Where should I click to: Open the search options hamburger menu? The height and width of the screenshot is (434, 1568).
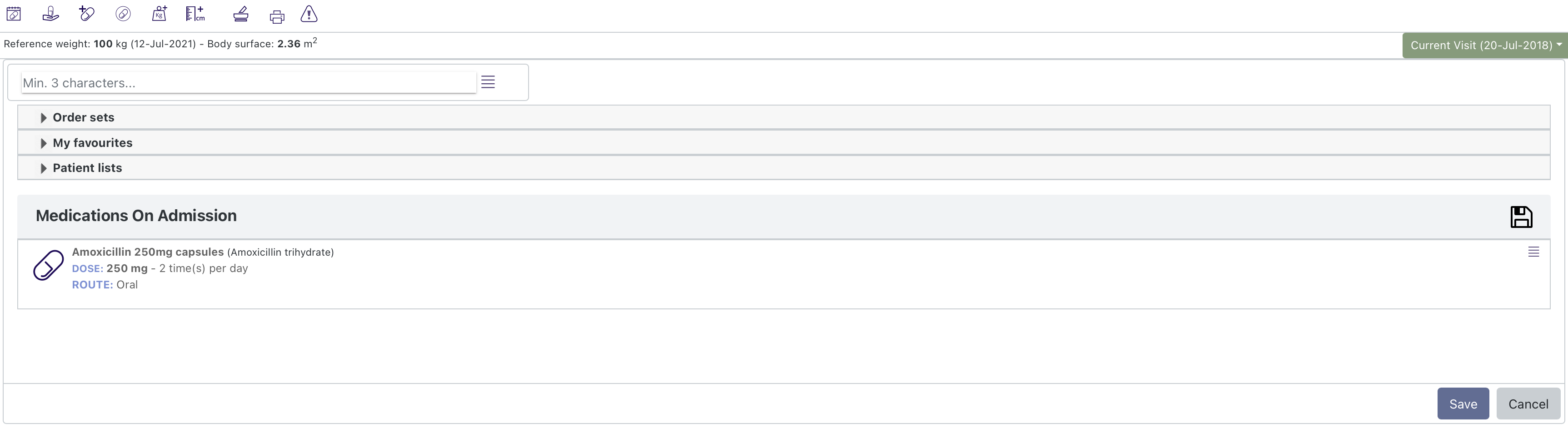tap(488, 82)
